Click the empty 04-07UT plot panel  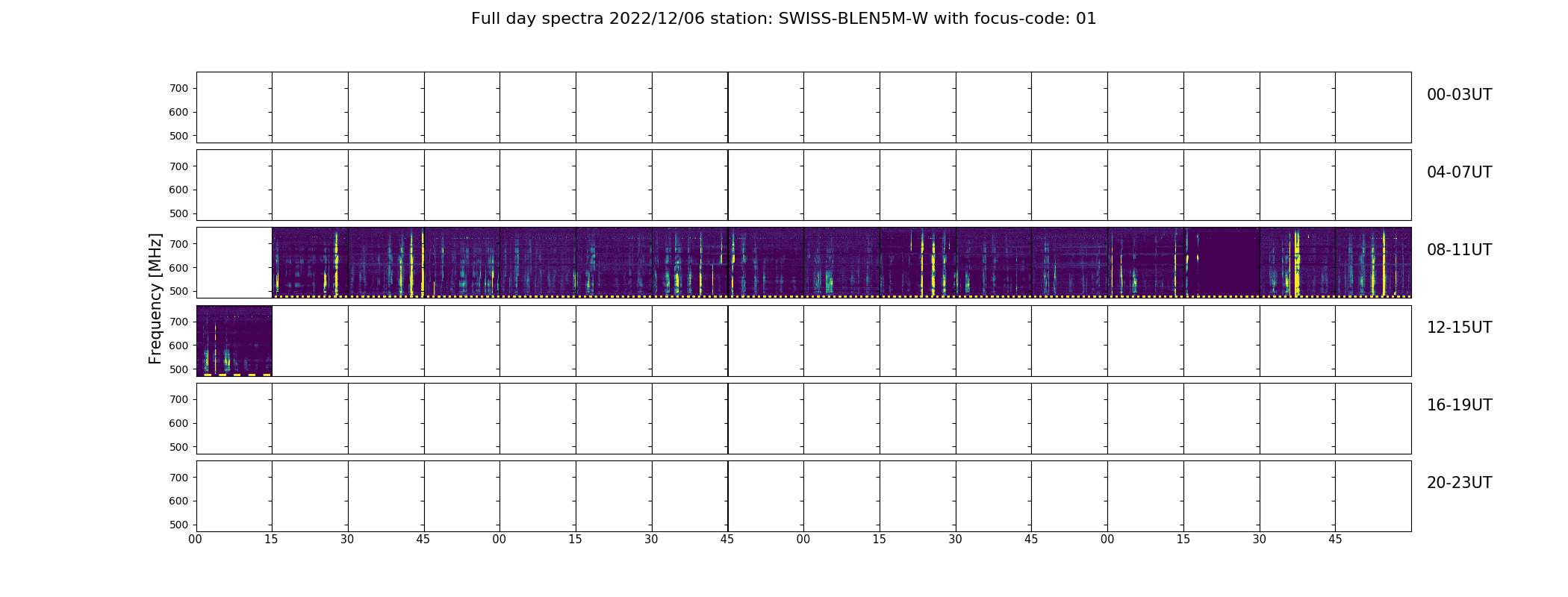(803, 185)
